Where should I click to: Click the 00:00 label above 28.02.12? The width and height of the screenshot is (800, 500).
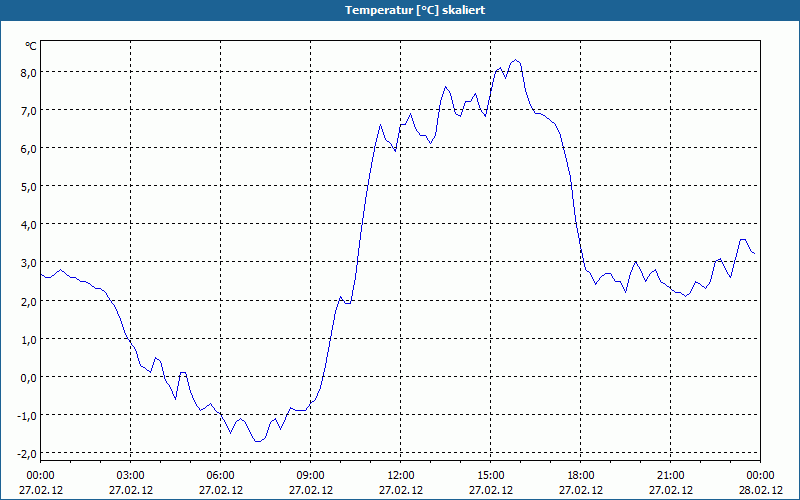pyautogui.click(x=760, y=476)
